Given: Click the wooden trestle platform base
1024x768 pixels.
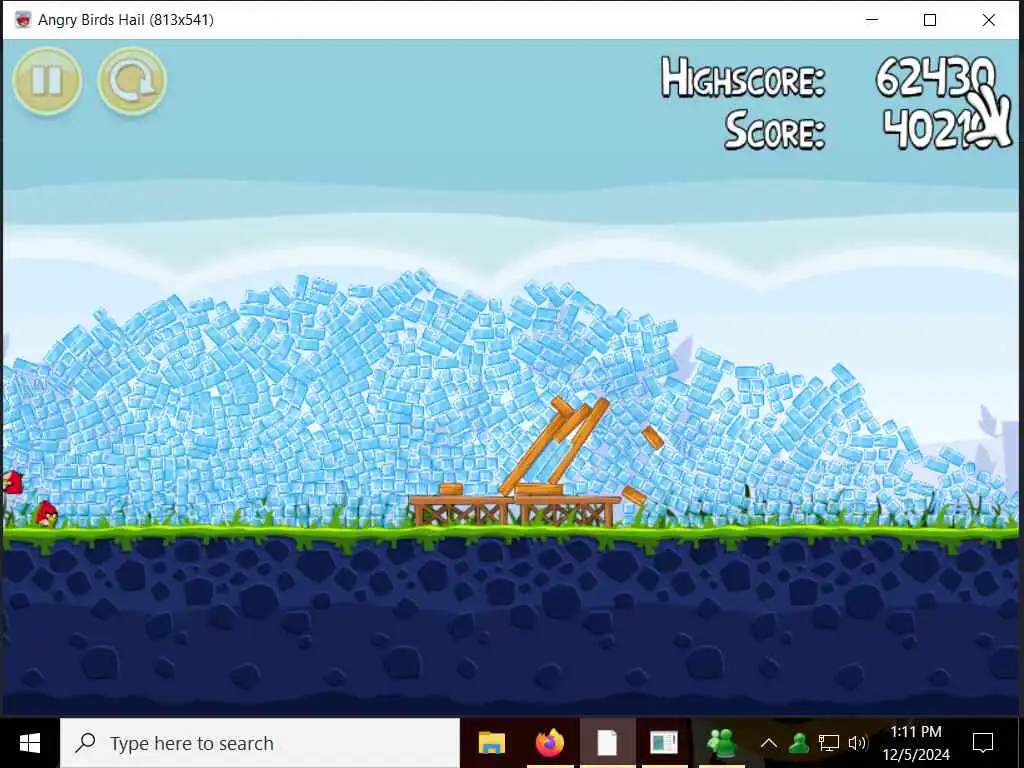Looking at the screenshot, I should point(515,511).
